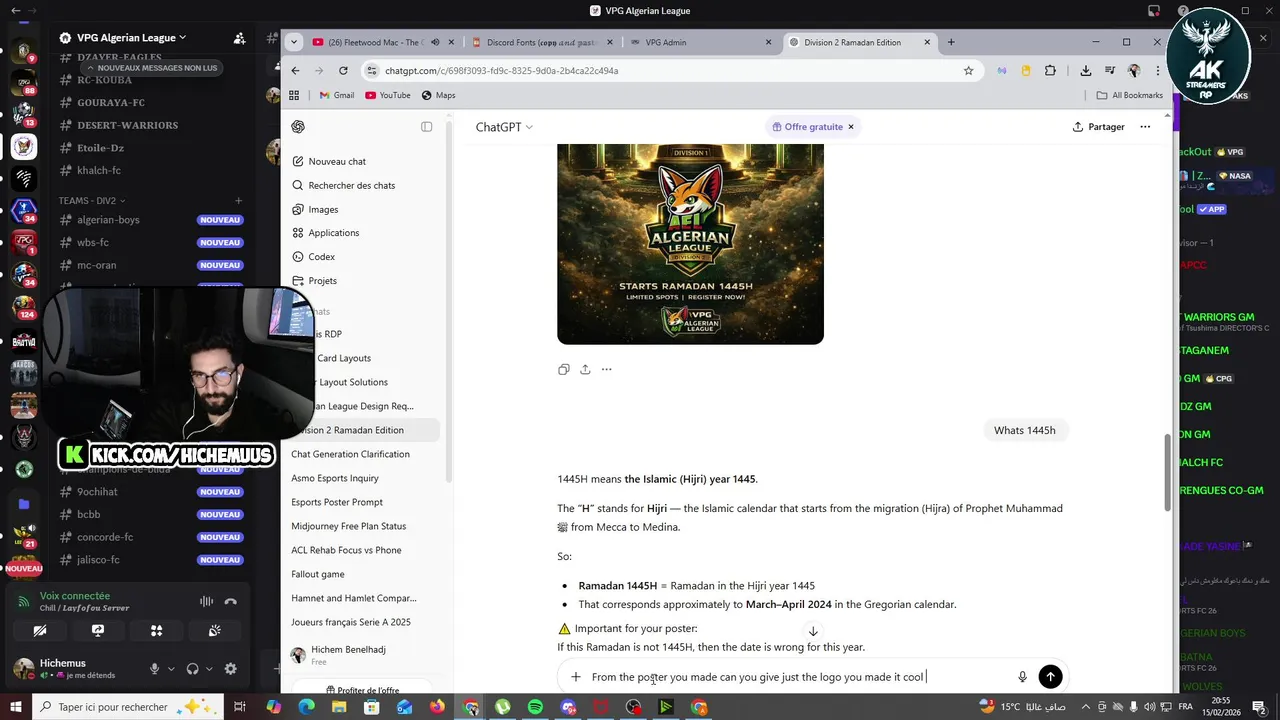Open the generated Algerian League poster
The height and width of the screenshot is (720, 1280).
point(690,244)
